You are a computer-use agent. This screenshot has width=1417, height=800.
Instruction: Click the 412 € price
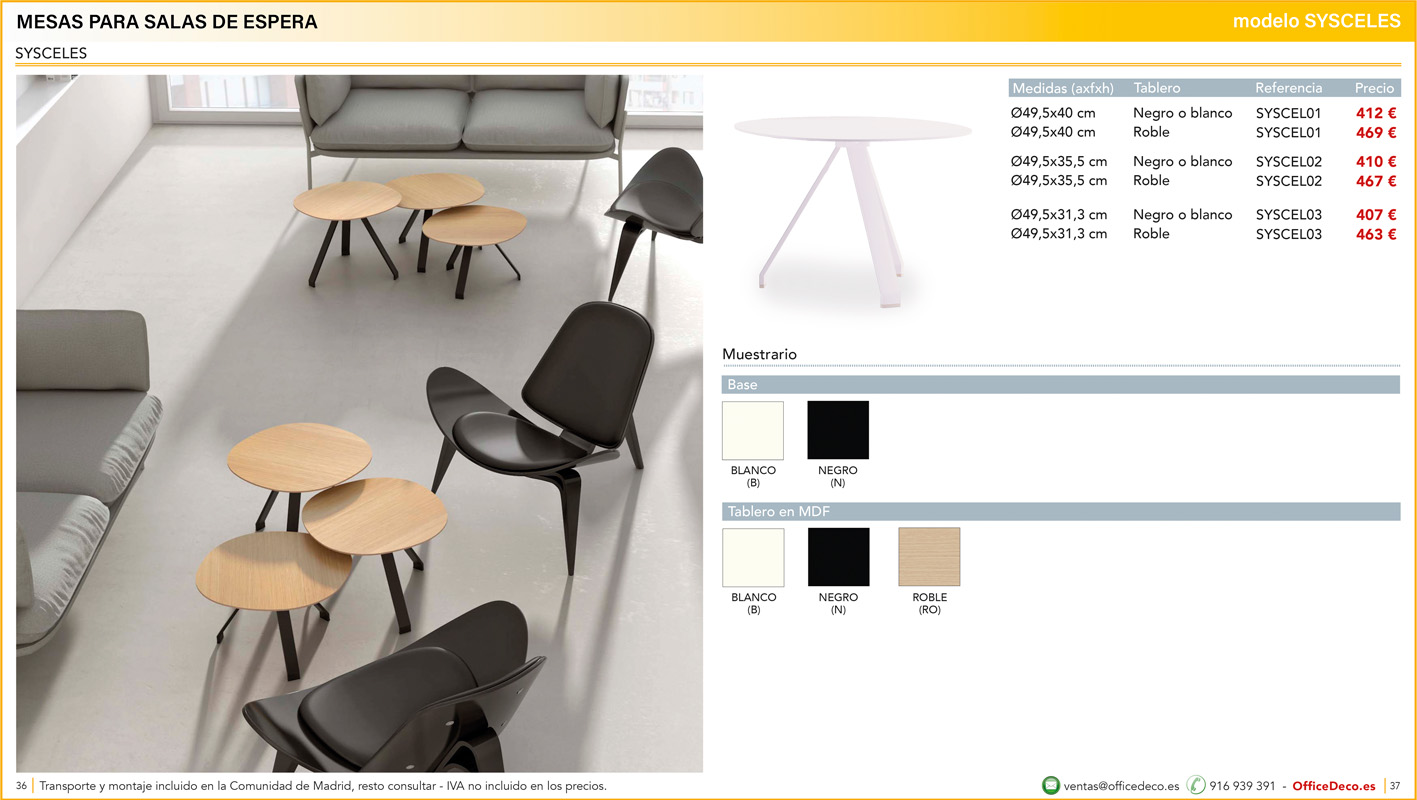[1376, 114]
